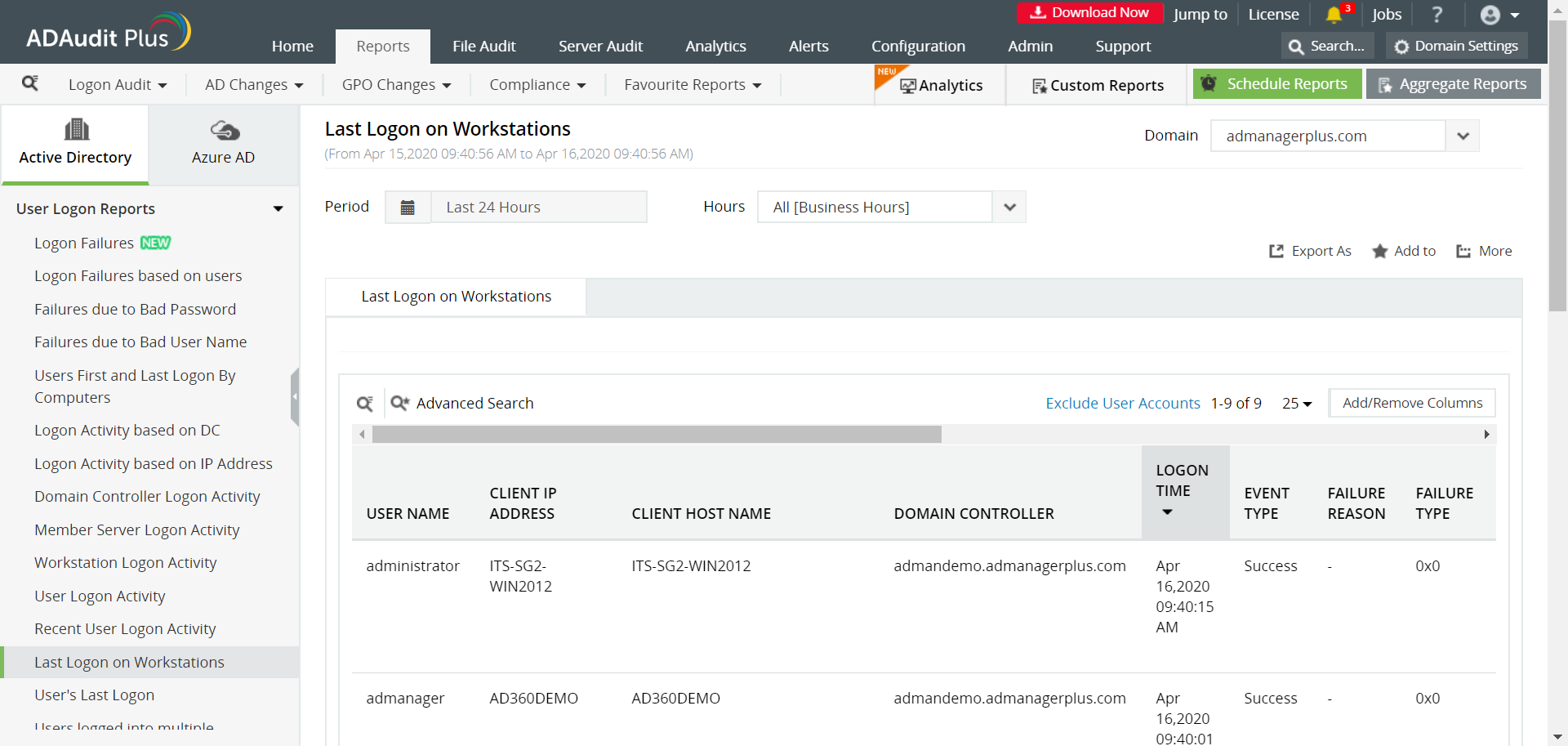Sort by the Logon Time column arrow

pos(1168,513)
